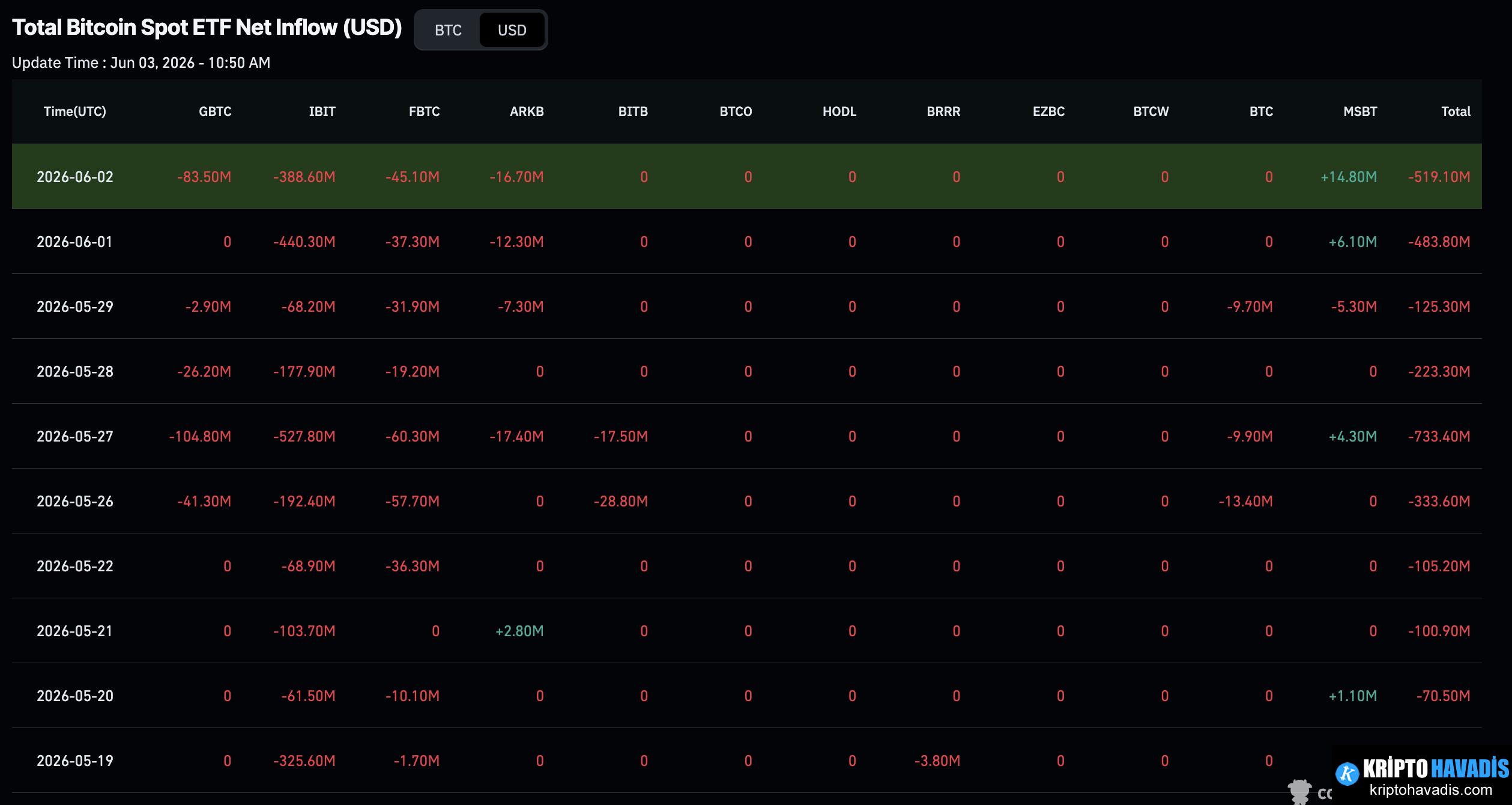Click the -519.10M total value
This screenshot has width=1512, height=805.
[1439, 177]
